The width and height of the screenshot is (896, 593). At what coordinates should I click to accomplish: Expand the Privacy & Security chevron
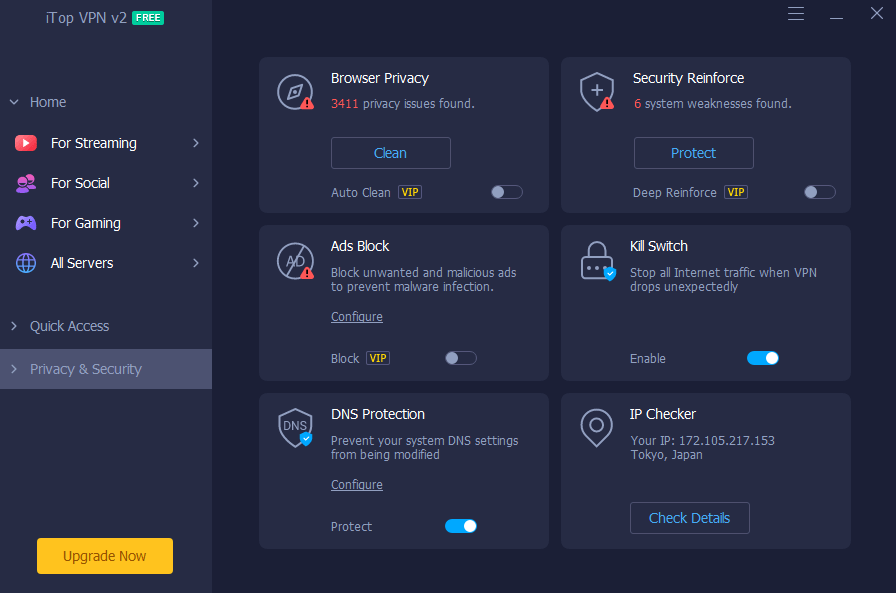14,369
